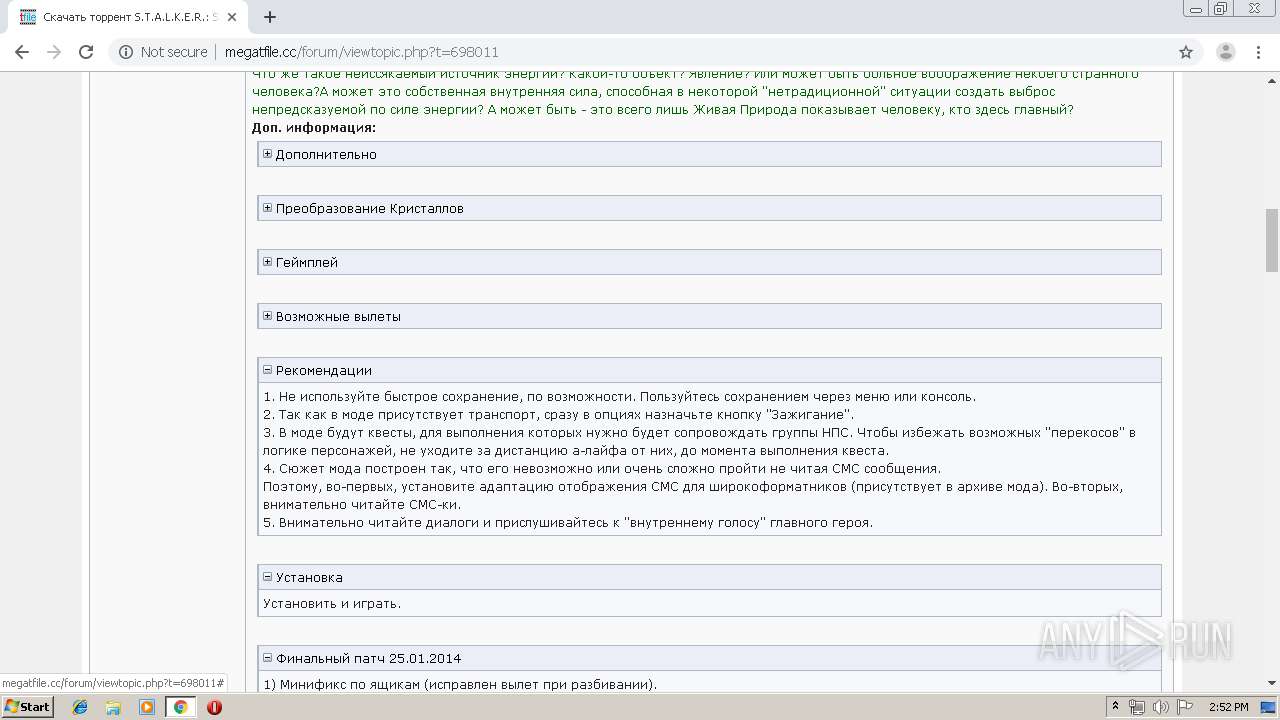Expand the Возможные вылеты spoiler
Viewport: 1280px width, 720px height.
point(709,316)
